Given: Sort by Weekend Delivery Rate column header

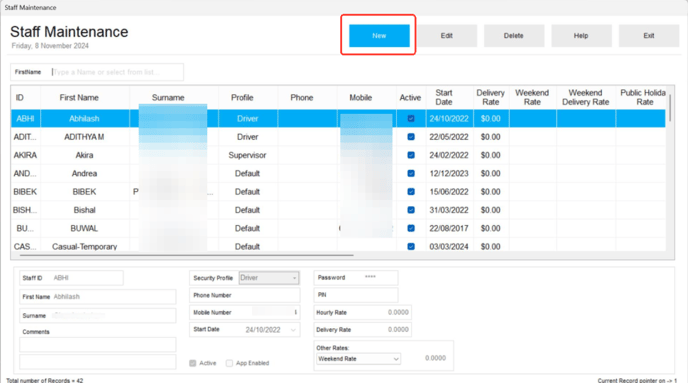Looking at the screenshot, I should (x=586, y=97).
